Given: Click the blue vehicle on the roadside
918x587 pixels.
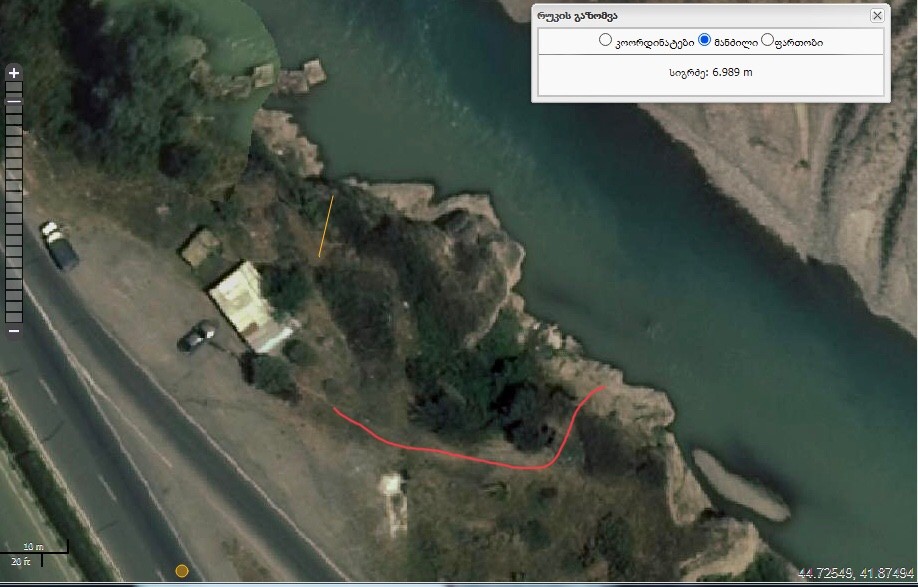Looking at the screenshot, I should coord(59,245).
